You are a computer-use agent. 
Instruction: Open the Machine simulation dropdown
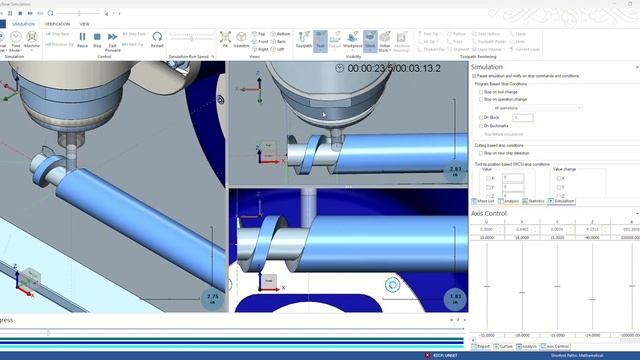click(x=32, y=41)
